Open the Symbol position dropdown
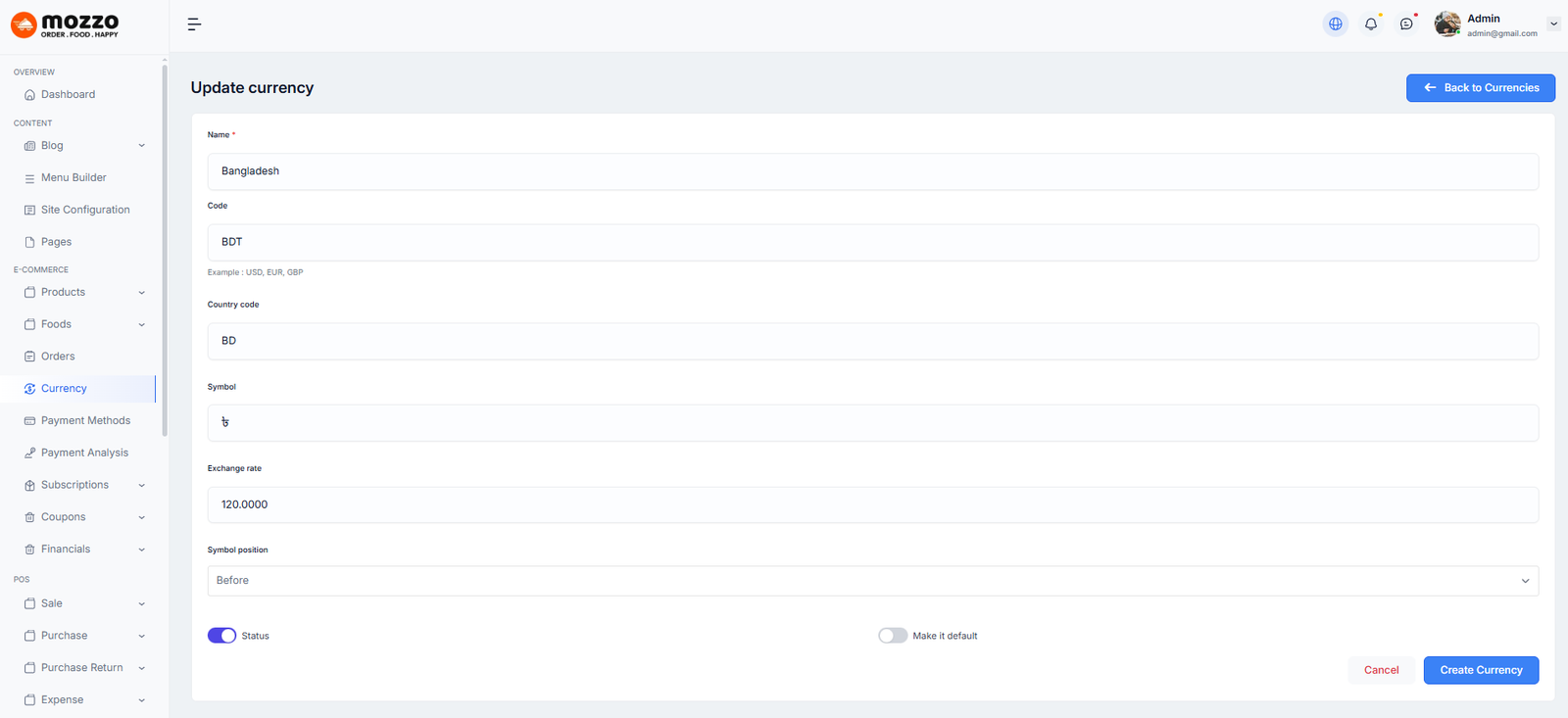The image size is (1568, 718). (872, 581)
